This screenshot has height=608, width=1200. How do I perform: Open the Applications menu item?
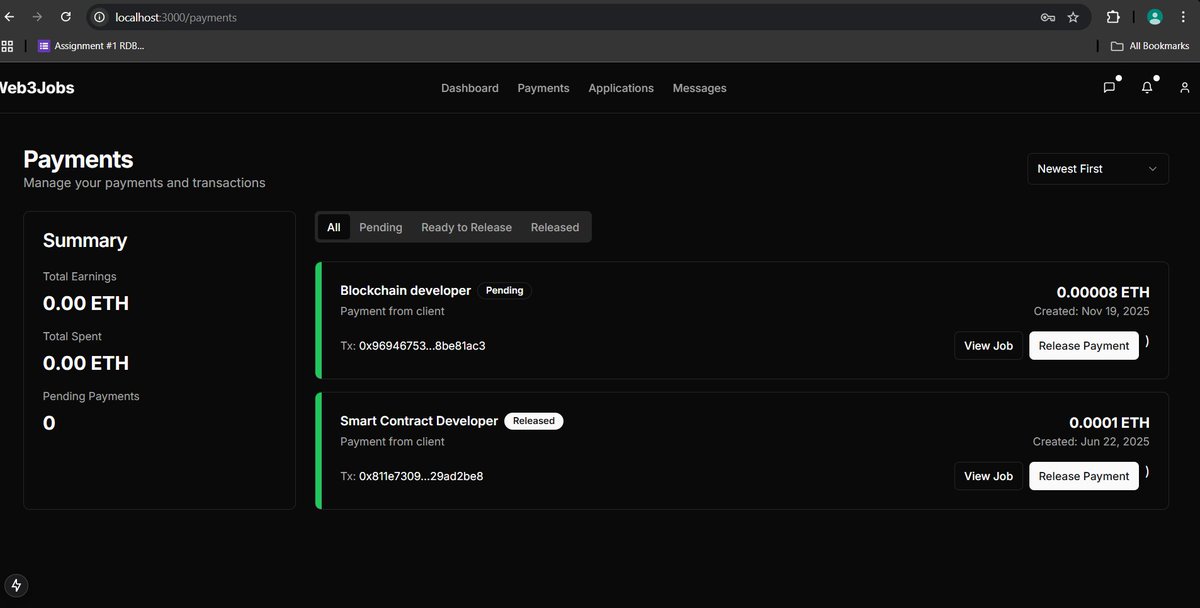tap(621, 88)
